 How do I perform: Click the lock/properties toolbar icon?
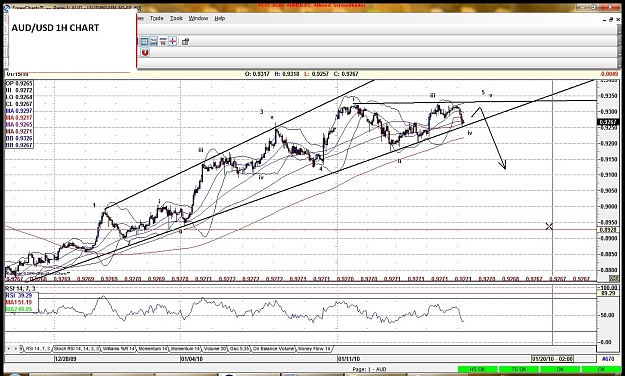(185, 41)
